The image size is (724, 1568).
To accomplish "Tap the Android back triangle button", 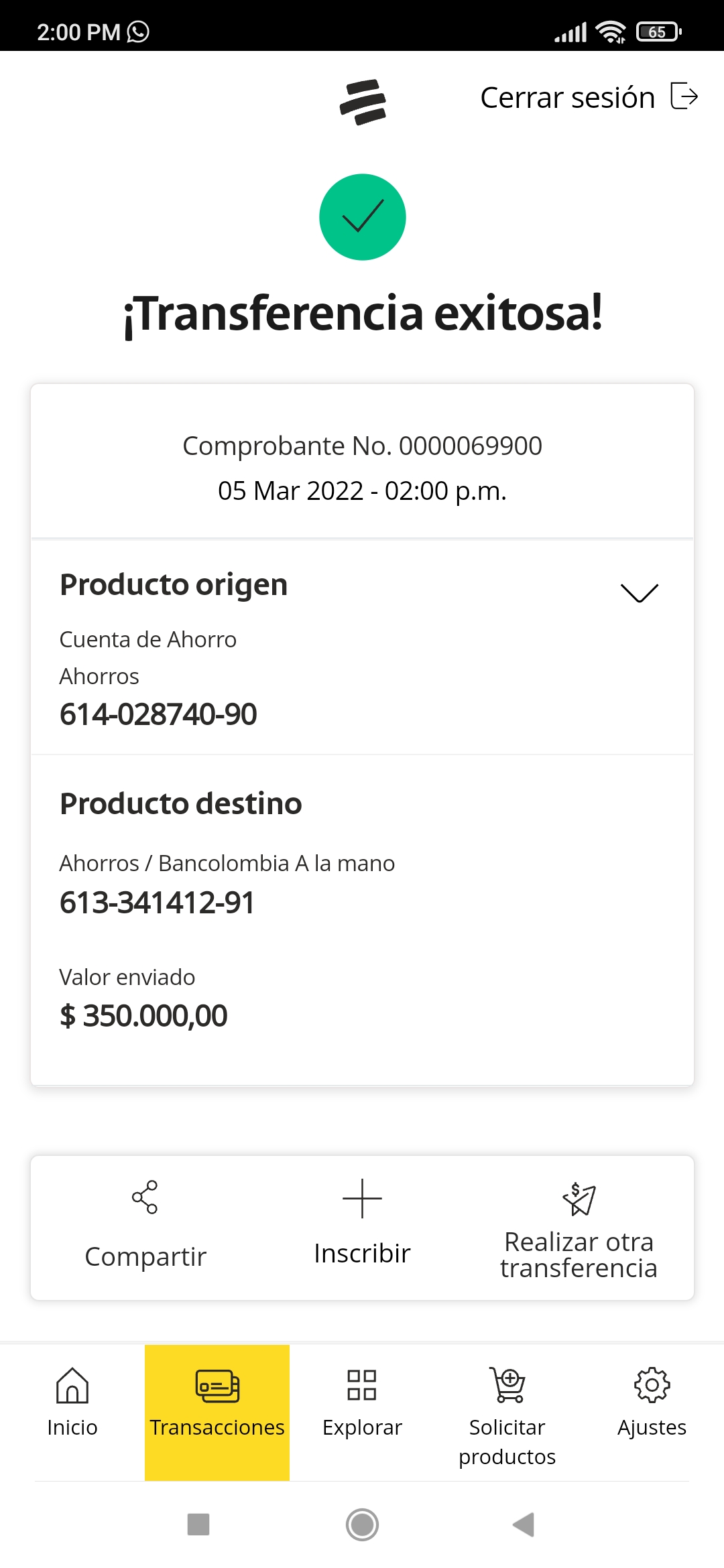I will tap(524, 1524).
